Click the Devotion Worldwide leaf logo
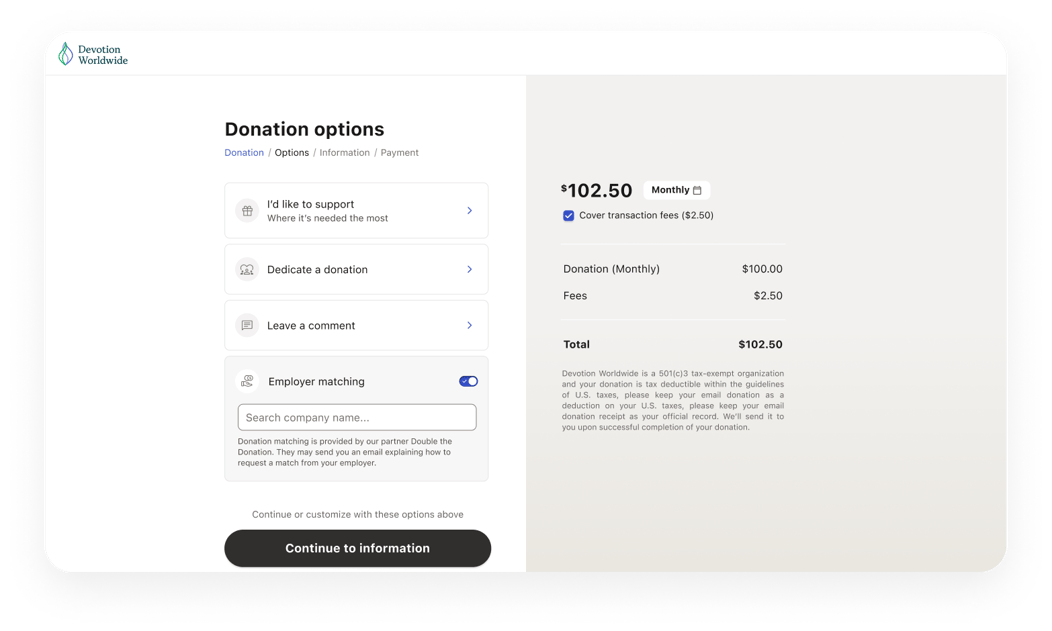1052x631 pixels. (x=64, y=52)
